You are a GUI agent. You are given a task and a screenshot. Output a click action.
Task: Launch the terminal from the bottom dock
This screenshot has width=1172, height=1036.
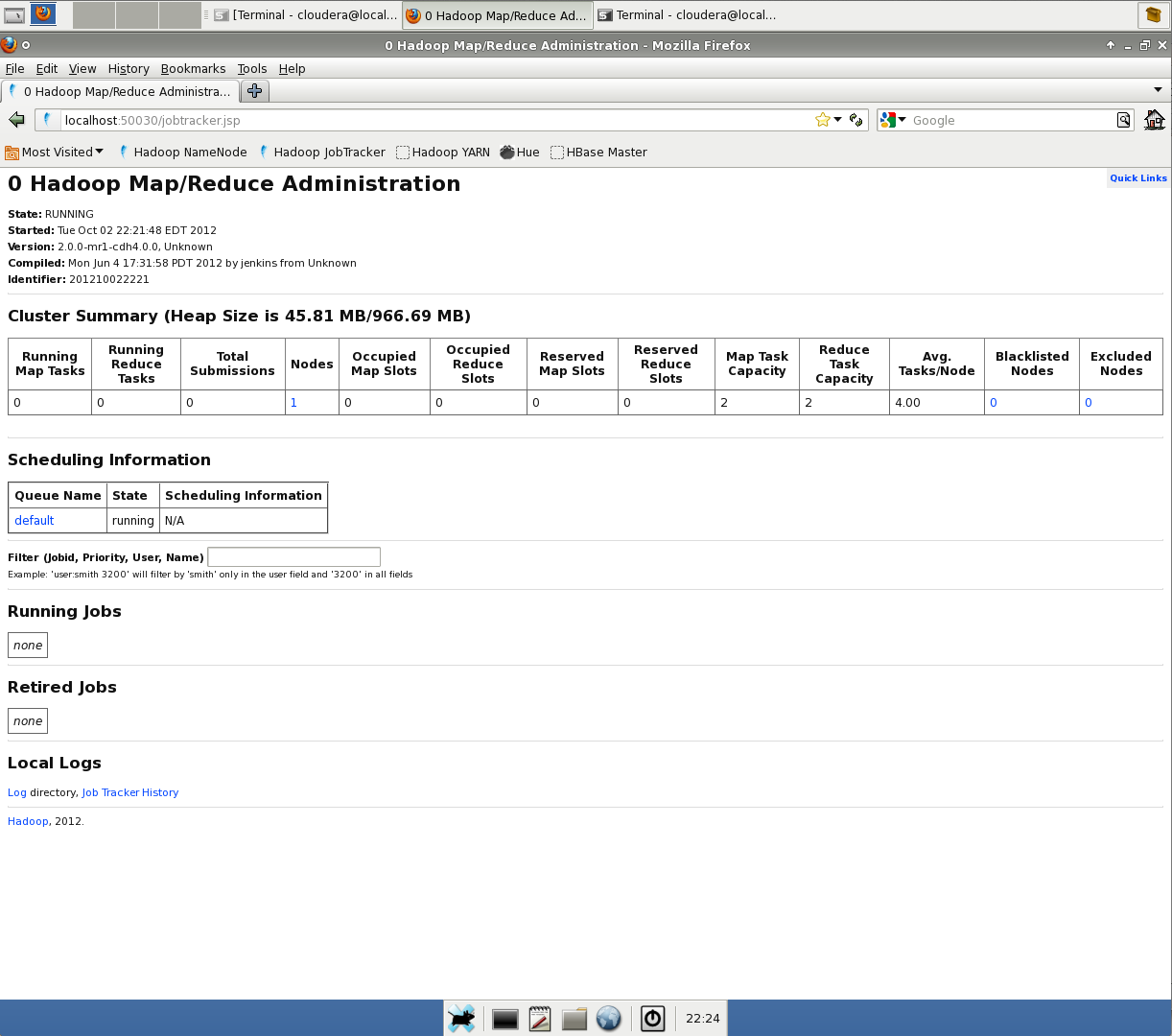click(505, 1019)
